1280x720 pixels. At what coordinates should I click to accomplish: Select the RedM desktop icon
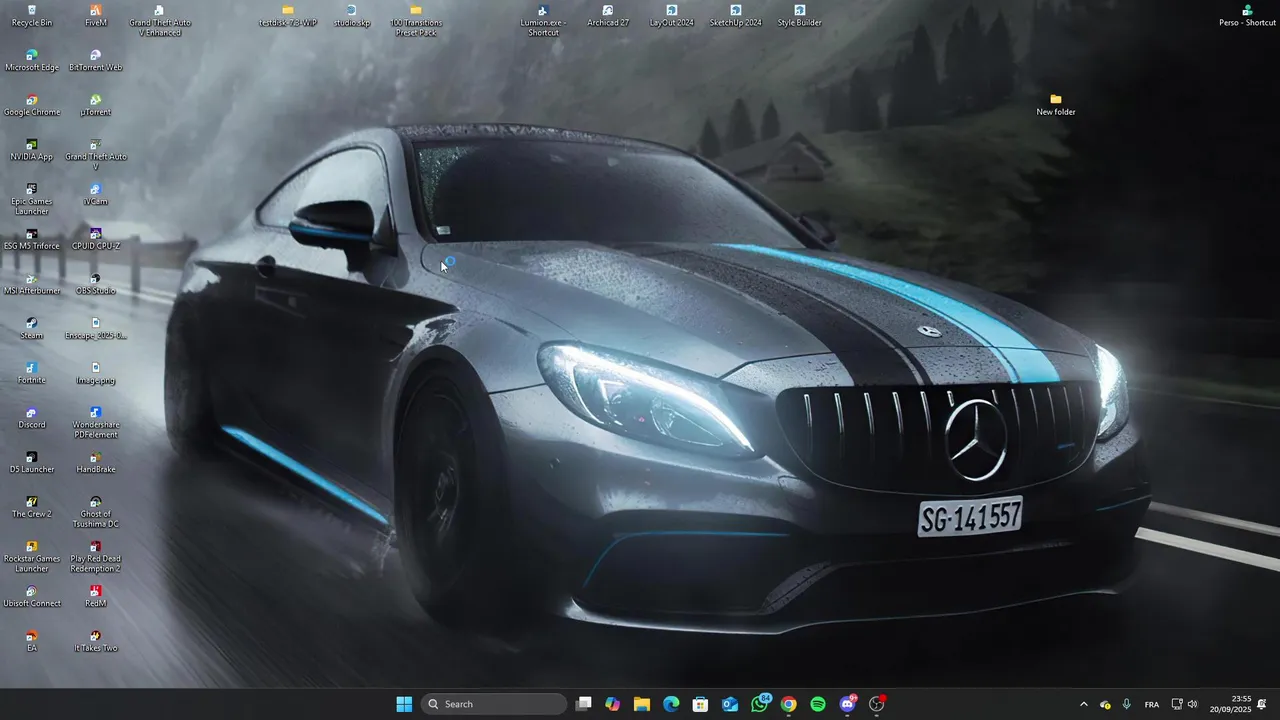click(96, 596)
